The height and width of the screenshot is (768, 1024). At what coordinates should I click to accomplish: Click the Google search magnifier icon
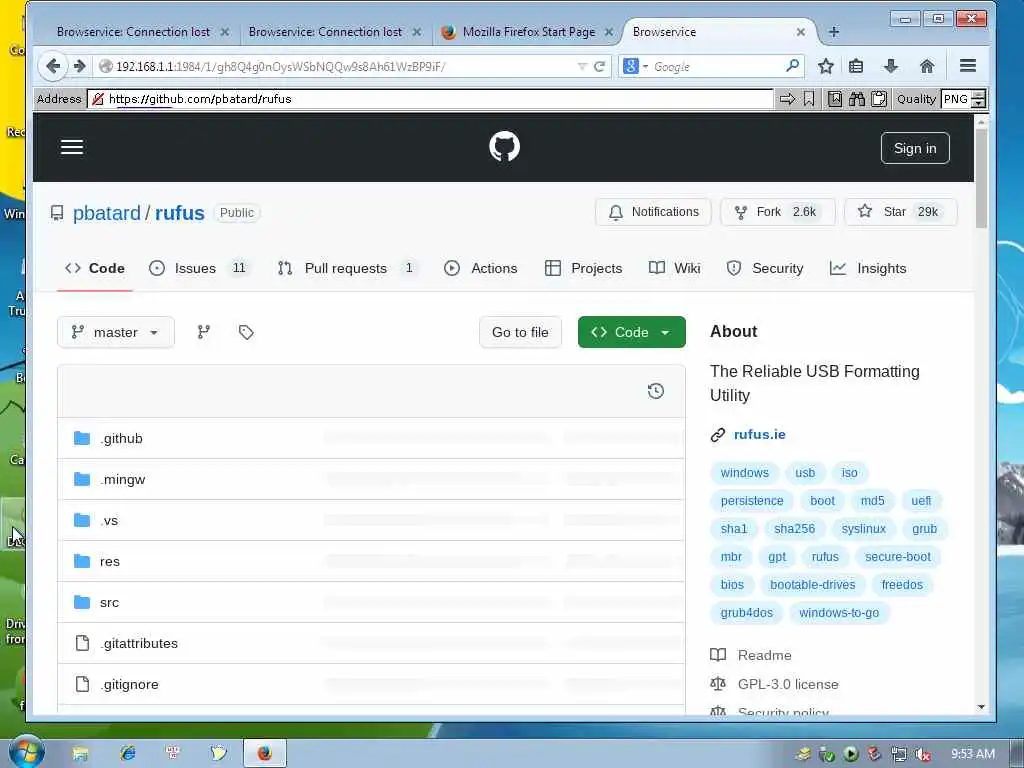792,66
